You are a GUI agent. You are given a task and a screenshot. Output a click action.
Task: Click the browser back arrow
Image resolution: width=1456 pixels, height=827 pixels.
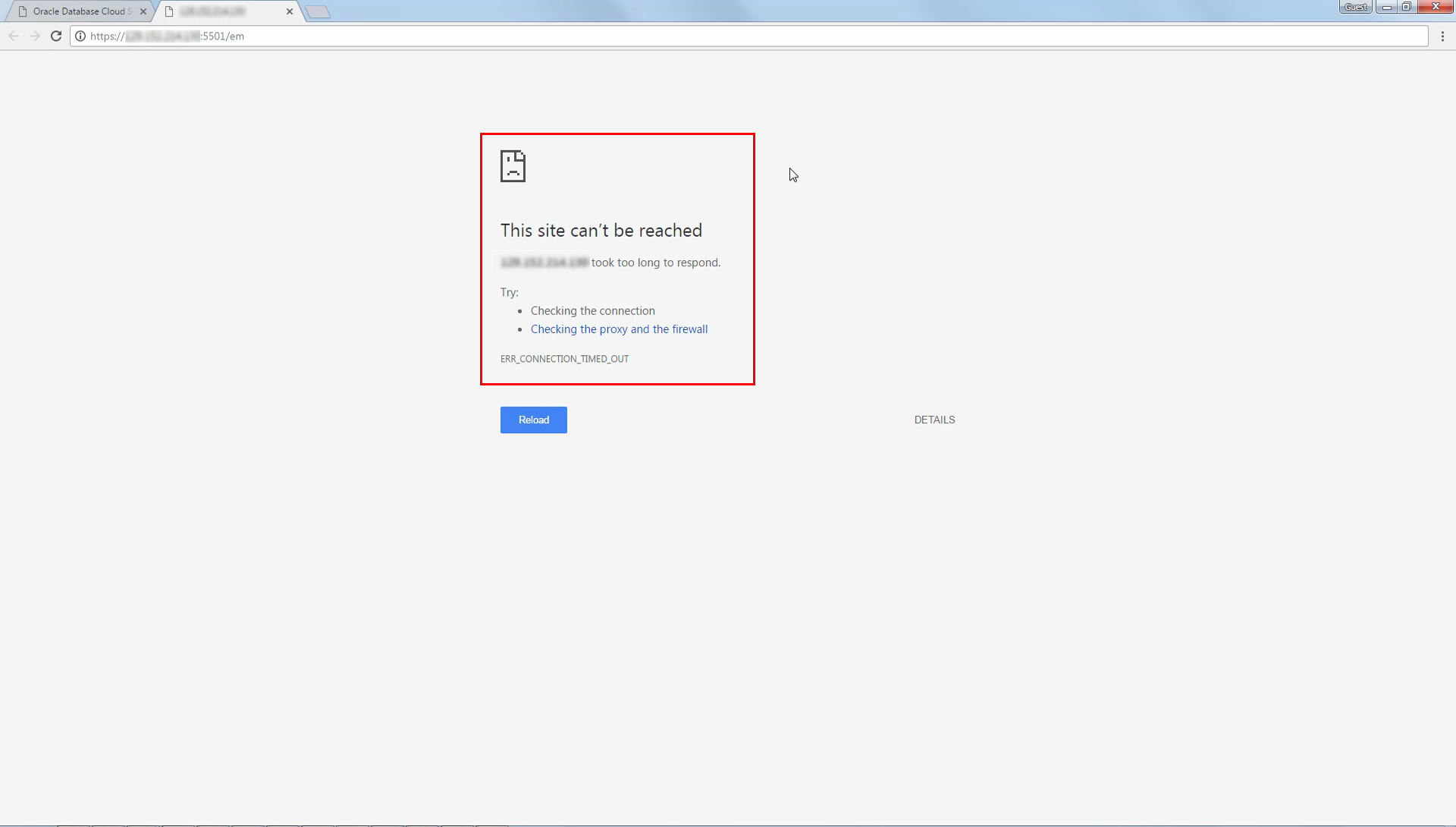pos(14,36)
